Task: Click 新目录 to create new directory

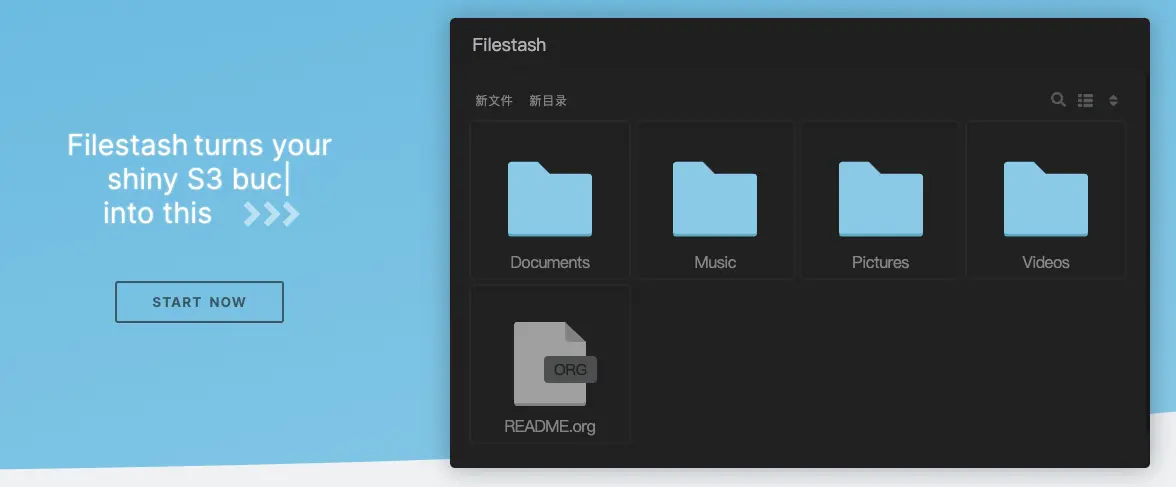Action: coord(548,101)
